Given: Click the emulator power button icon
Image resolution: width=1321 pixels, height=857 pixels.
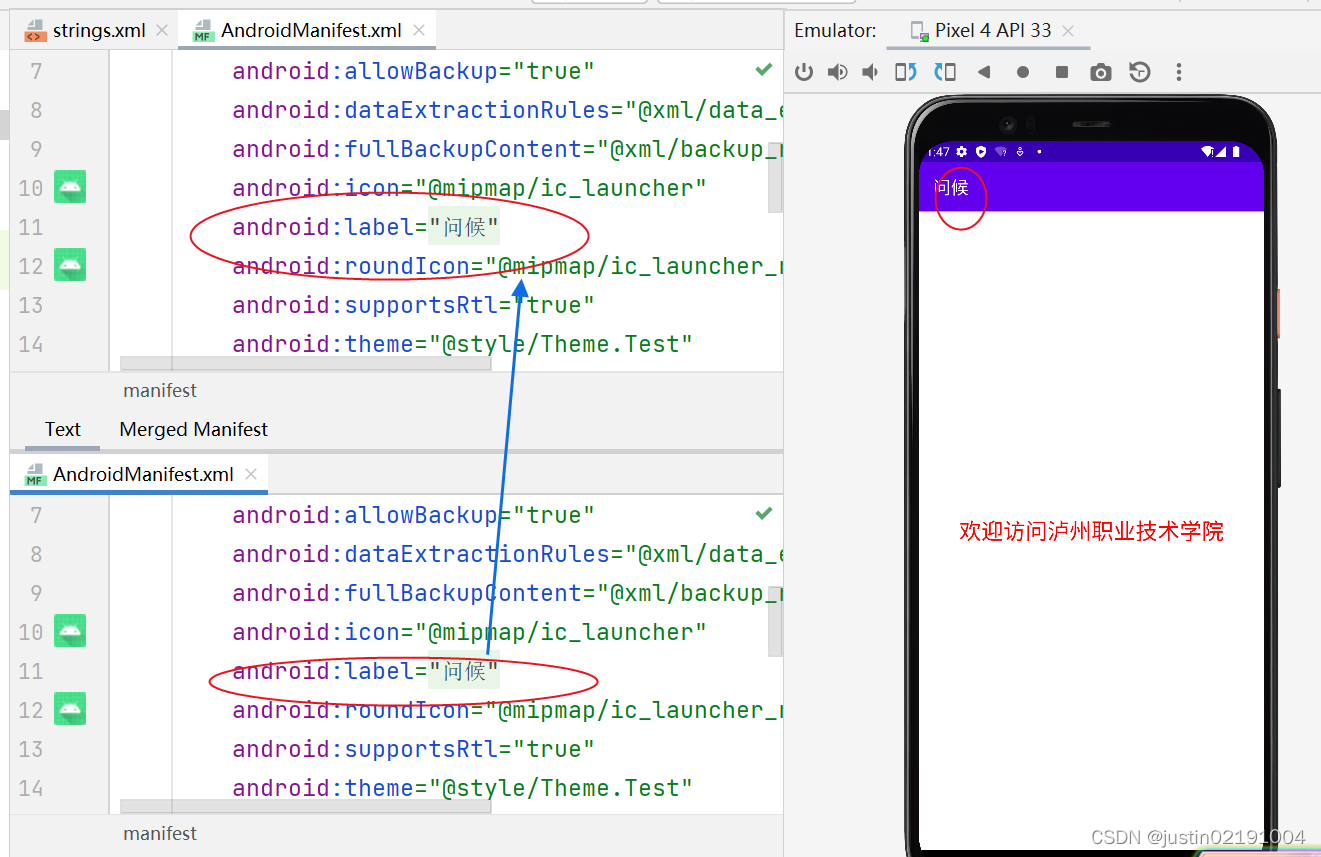Looking at the screenshot, I should [x=804, y=72].
